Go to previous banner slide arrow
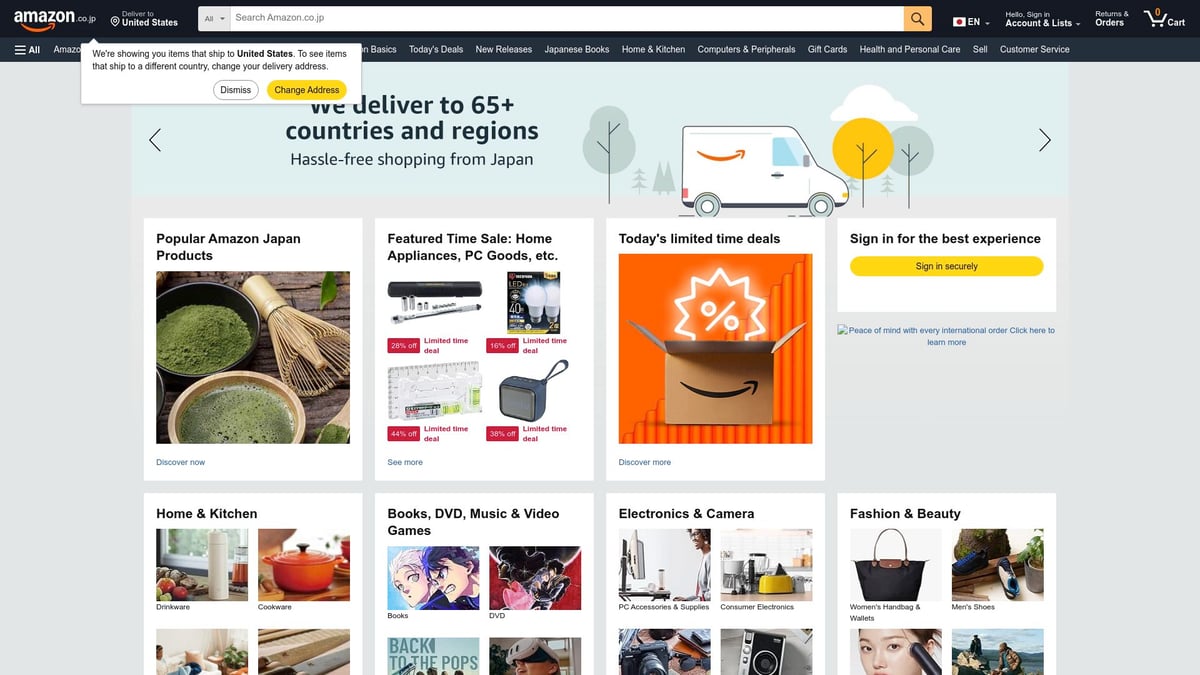 coord(155,140)
